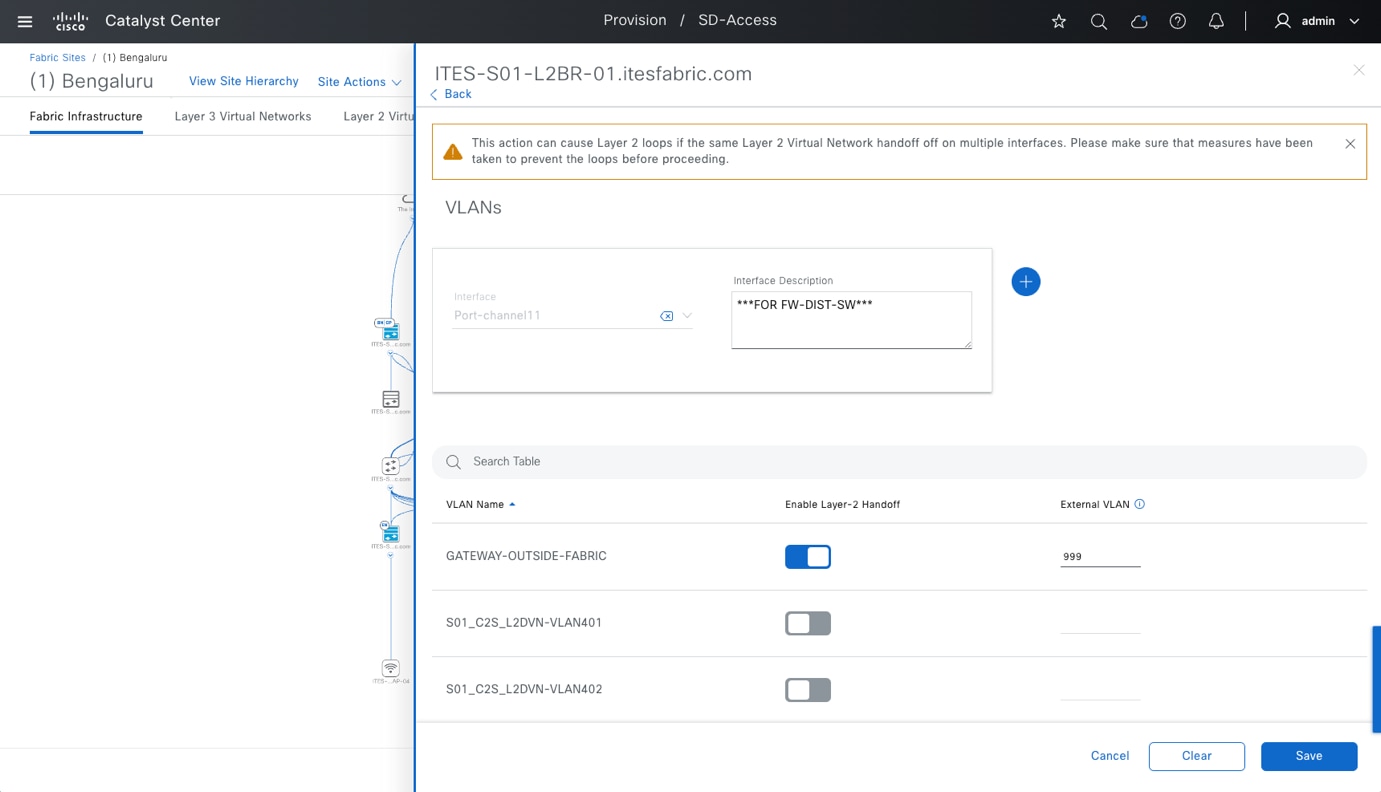
Task: Click the Search Table field
Action: coord(900,462)
